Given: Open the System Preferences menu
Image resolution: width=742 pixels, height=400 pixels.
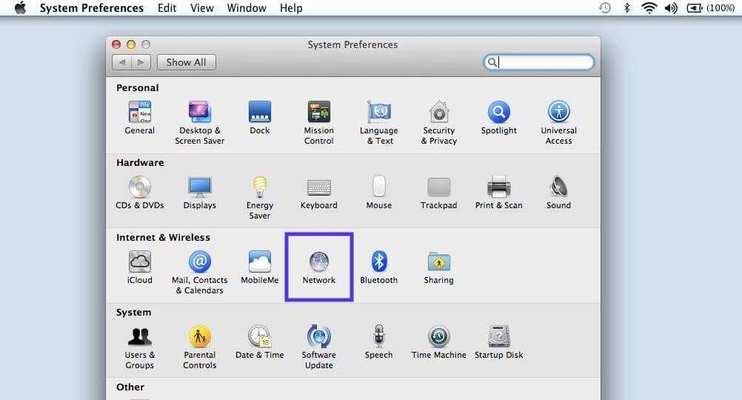Looking at the screenshot, I should tap(91, 8).
